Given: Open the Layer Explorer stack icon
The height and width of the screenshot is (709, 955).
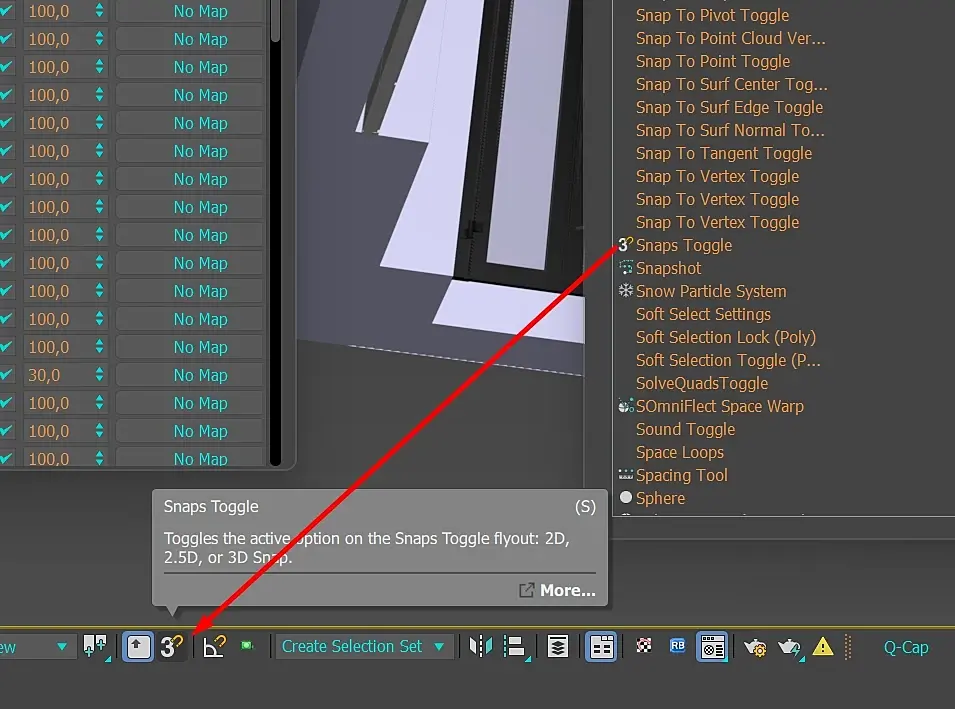Looking at the screenshot, I should 558,646.
